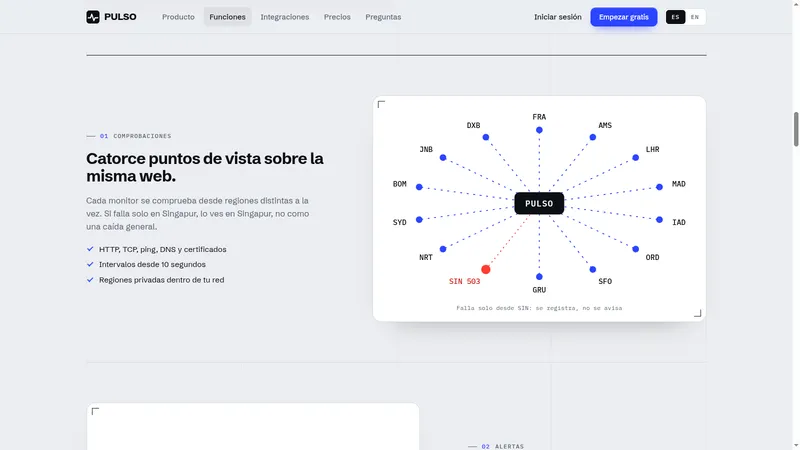Viewport: 800px width, 450px height.
Task: Go to Integraciones section
Action: point(285,17)
